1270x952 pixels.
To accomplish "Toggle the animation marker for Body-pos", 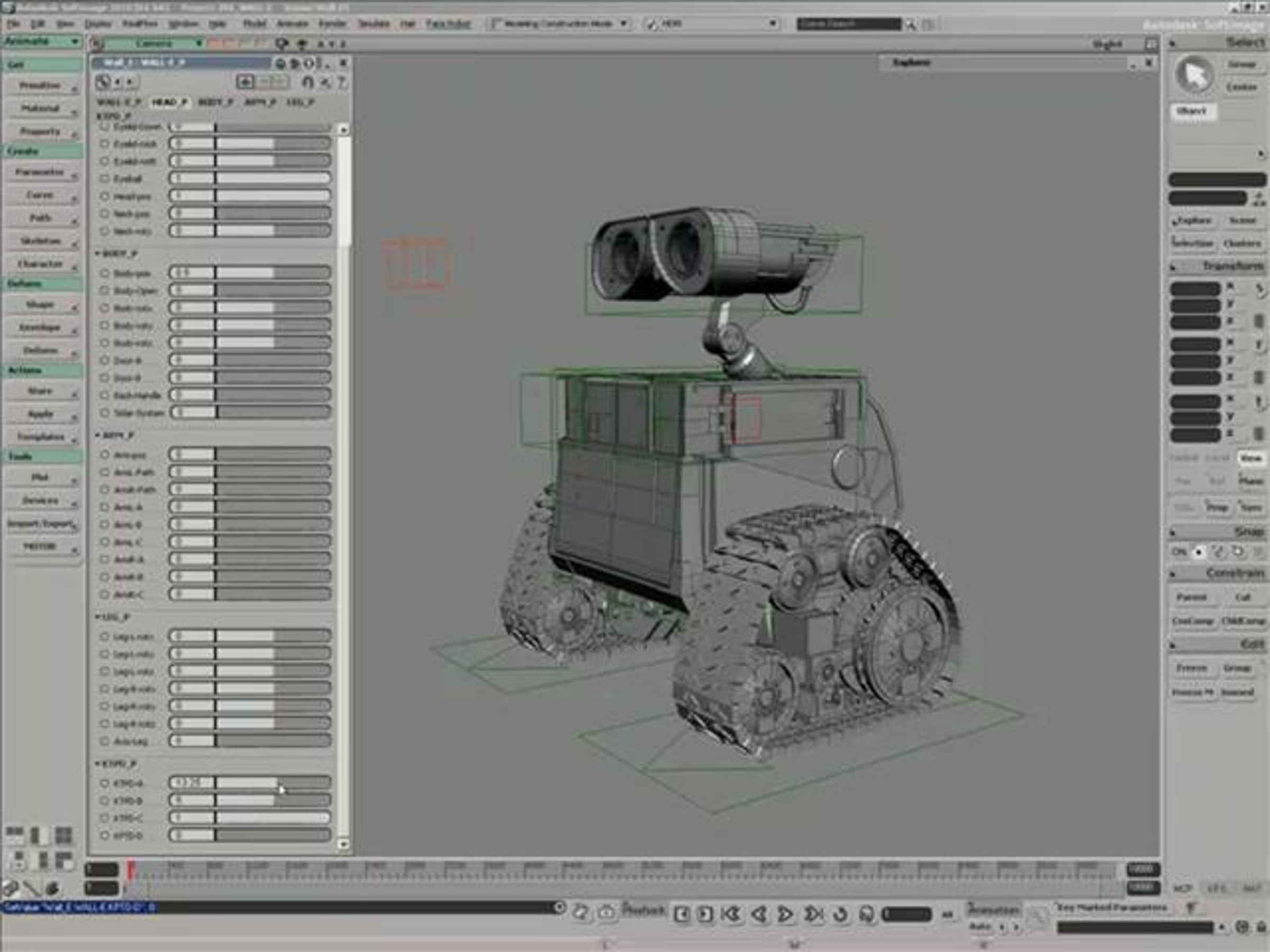I will pyautogui.click(x=104, y=273).
